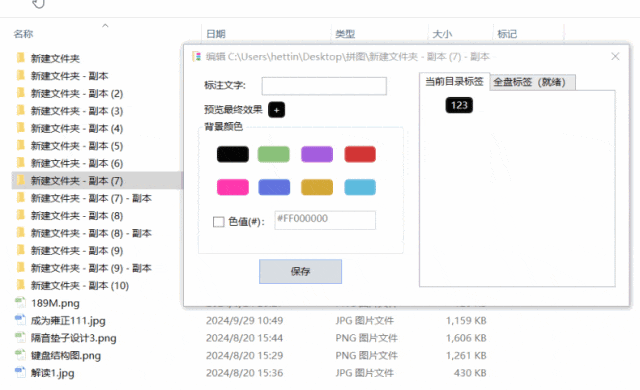Close the 编辑 dialog window
The width and height of the screenshot is (640, 390).
615,56
